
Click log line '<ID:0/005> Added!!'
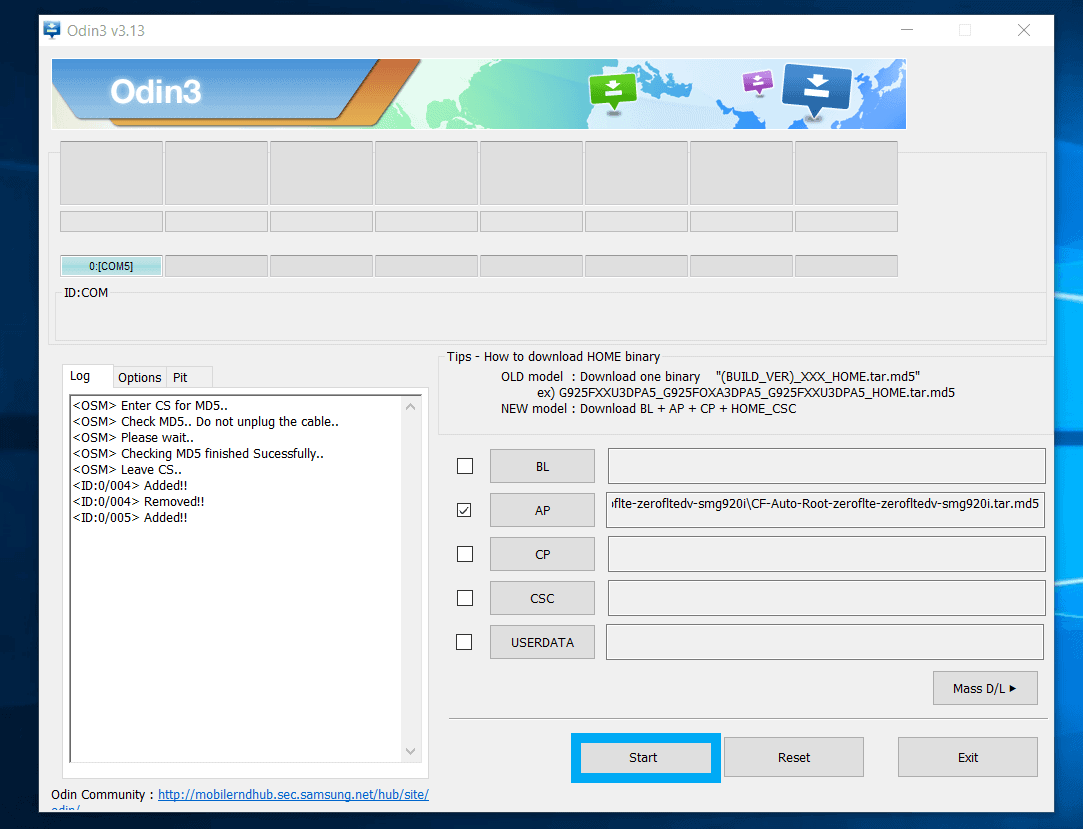(130, 517)
